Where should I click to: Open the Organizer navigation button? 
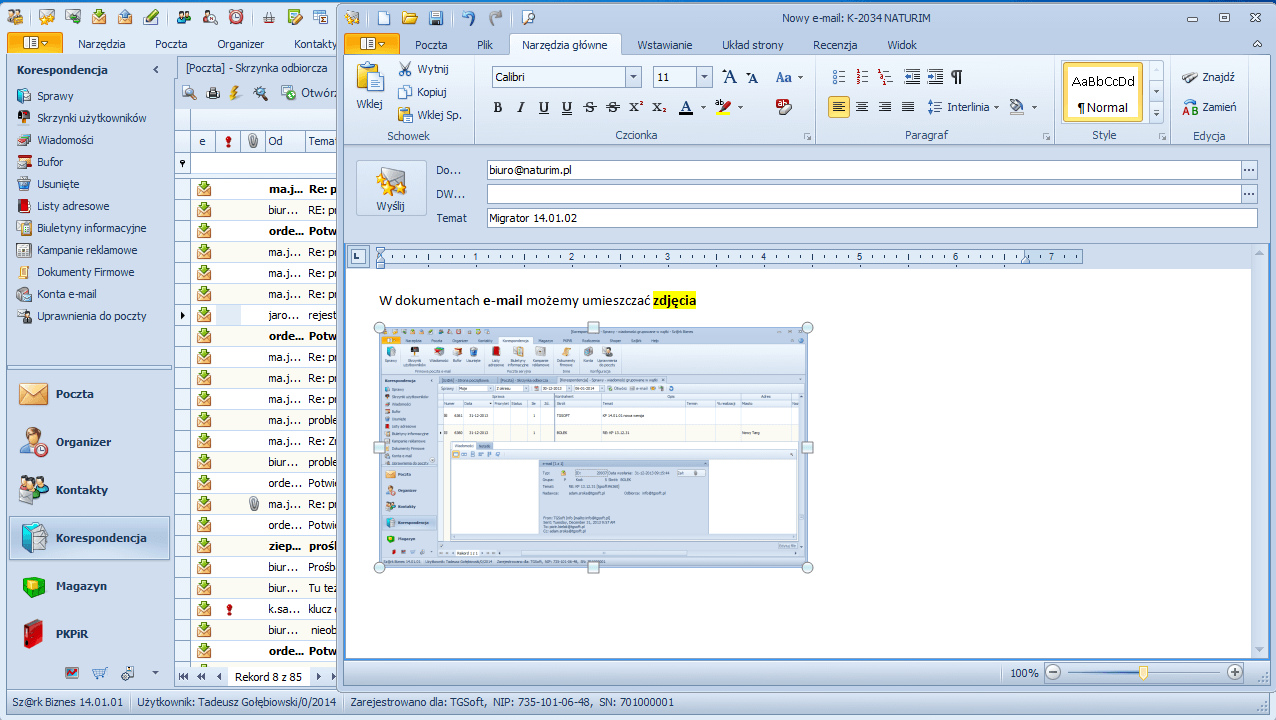[89, 442]
